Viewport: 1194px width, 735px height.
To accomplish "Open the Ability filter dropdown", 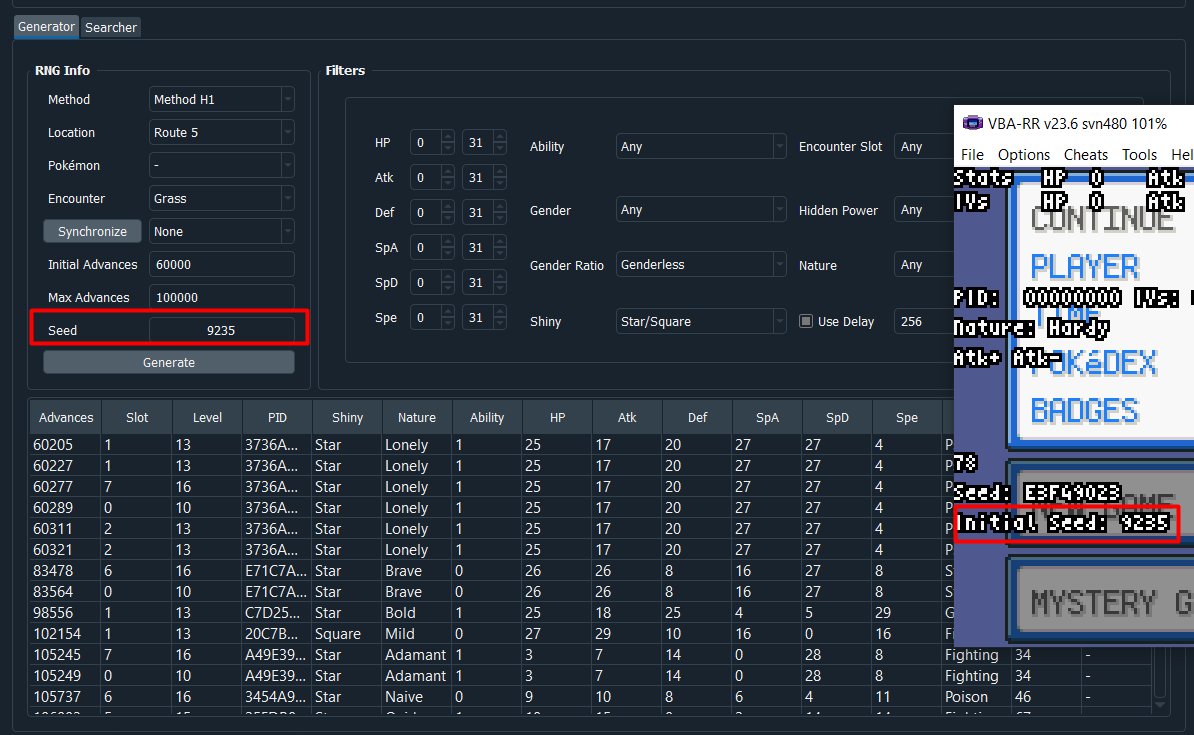I will click(701, 146).
